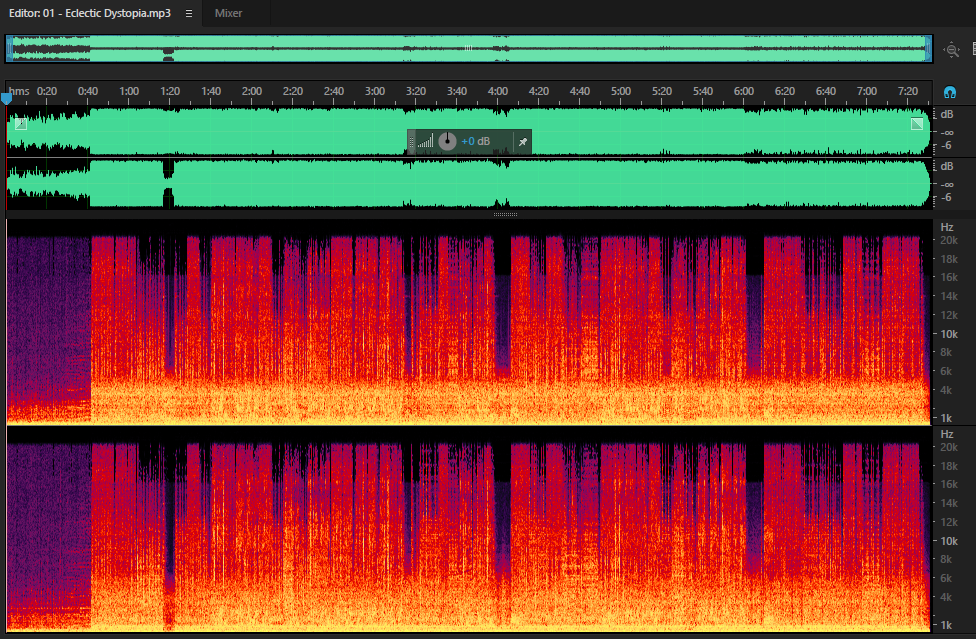Click the 2:00 mark on the time ruler

click(251, 91)
